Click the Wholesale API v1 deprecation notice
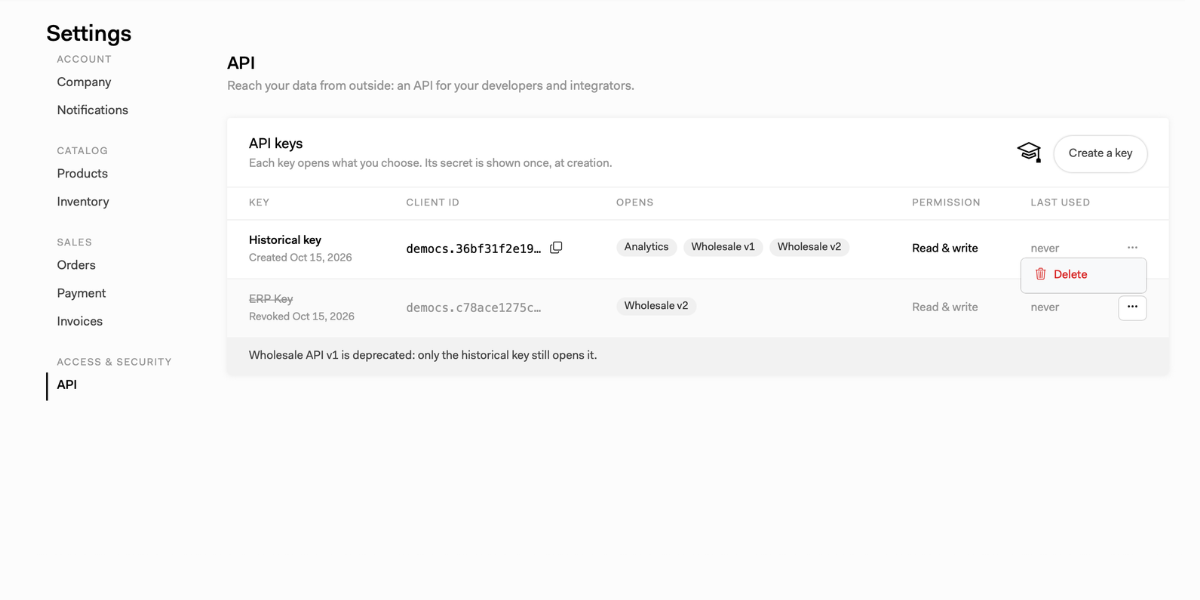 423,355
